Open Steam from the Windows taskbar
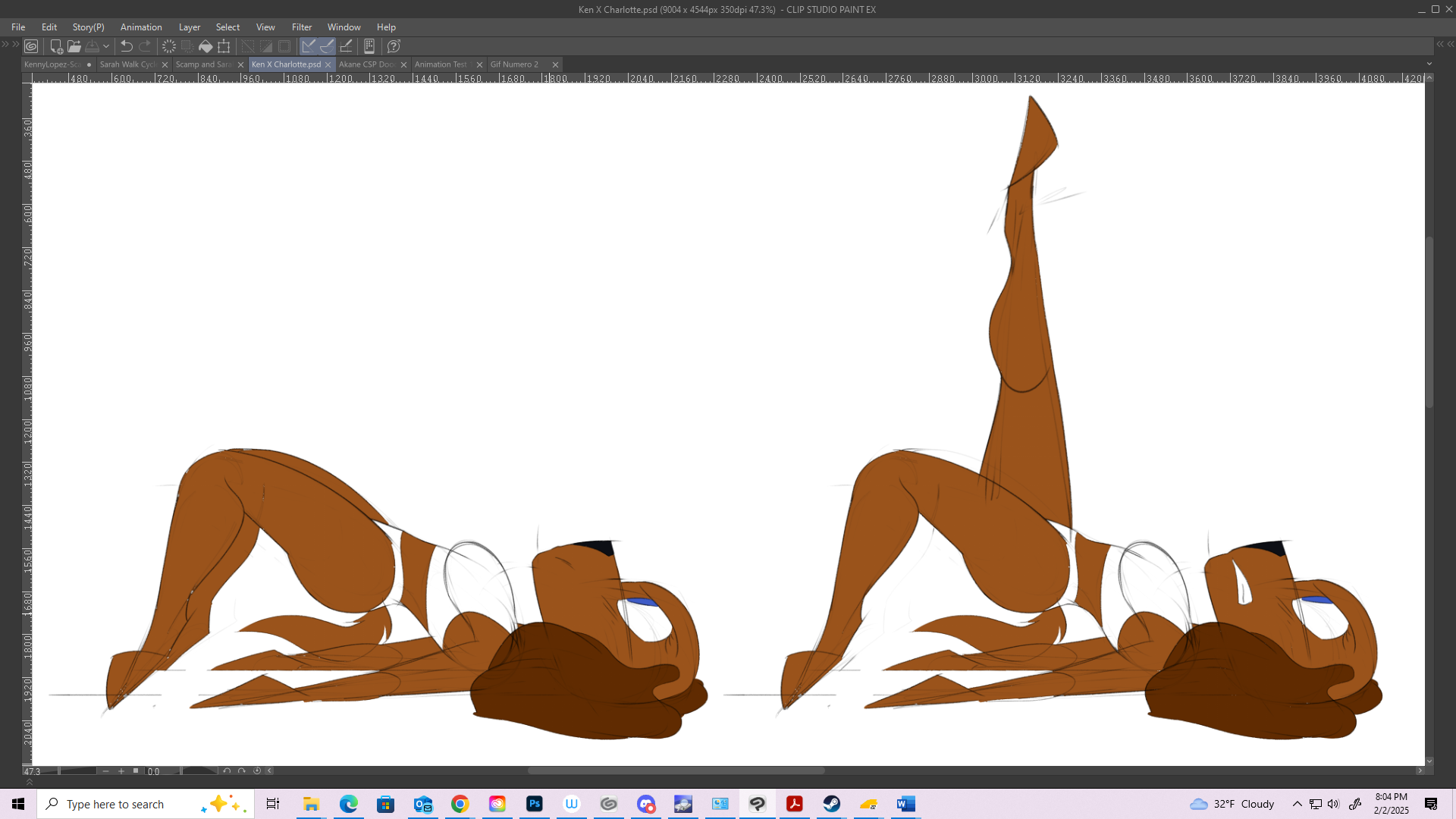1456x819 pixels. 832,804
